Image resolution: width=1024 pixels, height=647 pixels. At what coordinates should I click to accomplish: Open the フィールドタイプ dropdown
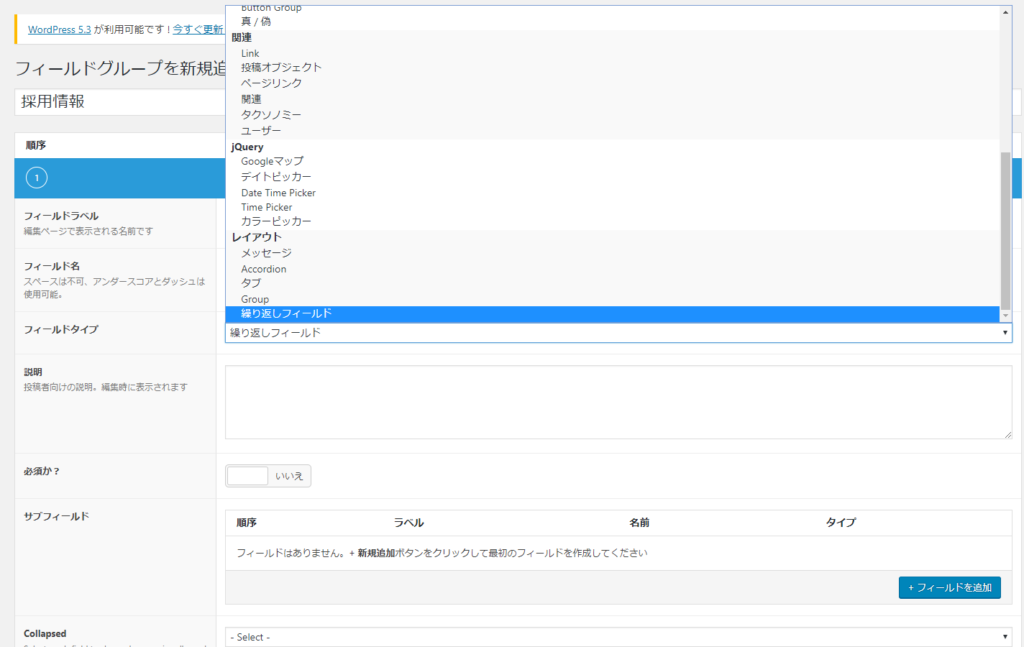pos(618,333)
